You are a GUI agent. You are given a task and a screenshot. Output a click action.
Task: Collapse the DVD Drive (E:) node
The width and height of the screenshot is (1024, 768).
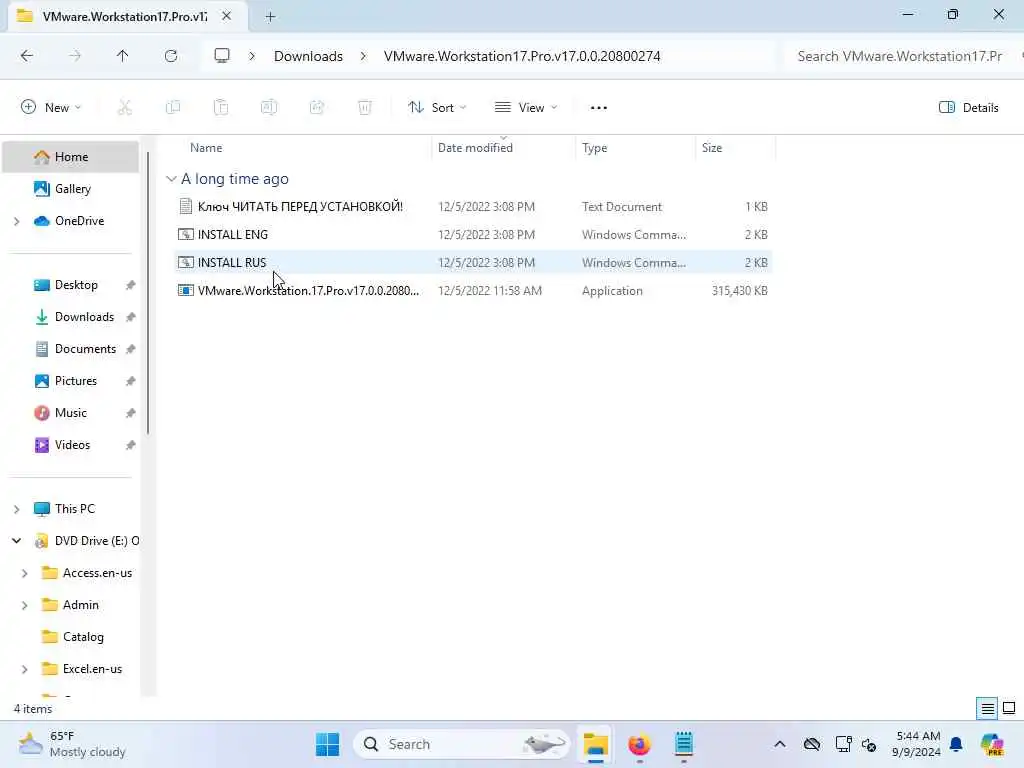[x=16, y=541]
